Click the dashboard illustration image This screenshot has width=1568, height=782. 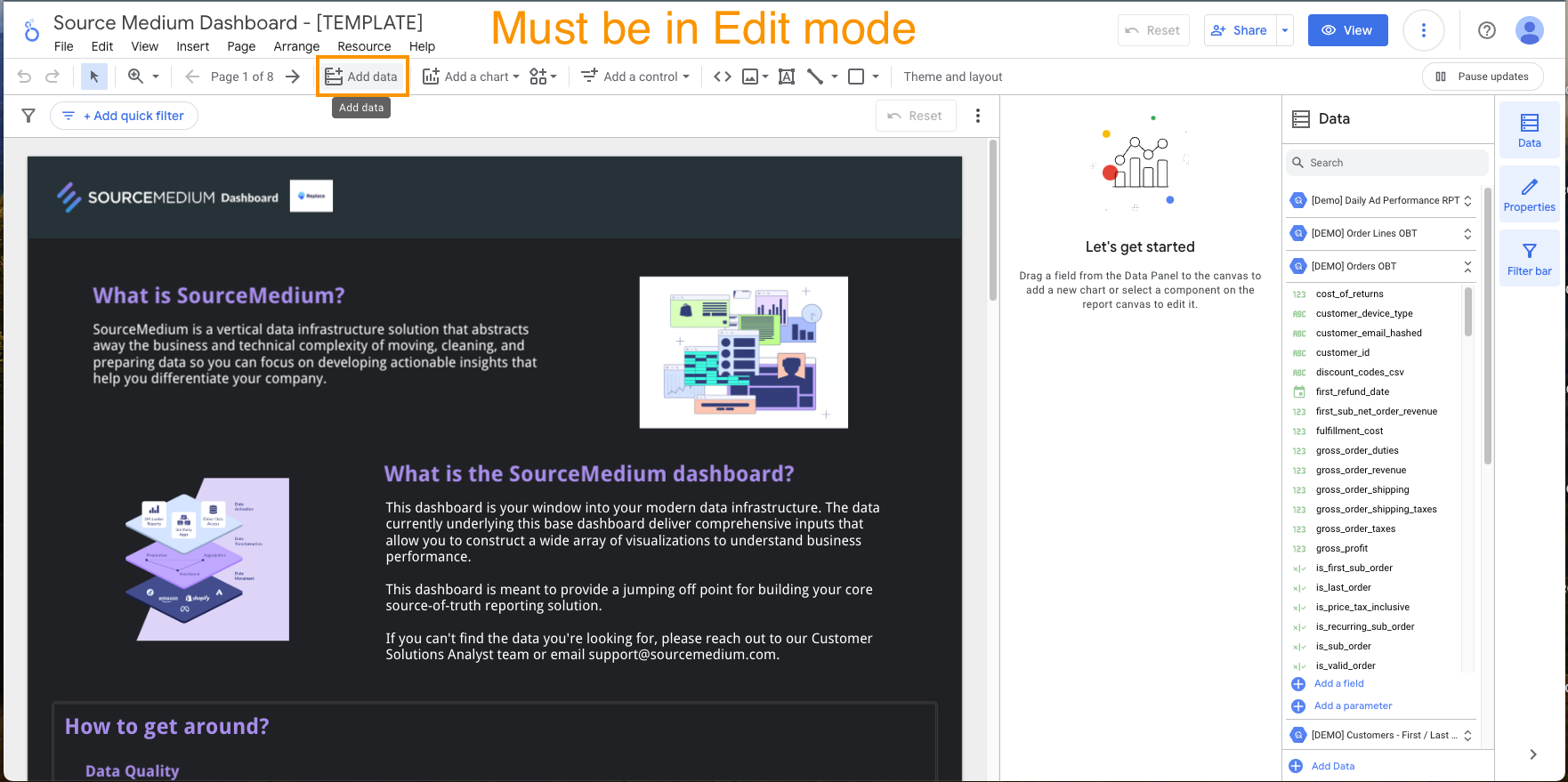(744, 352)
